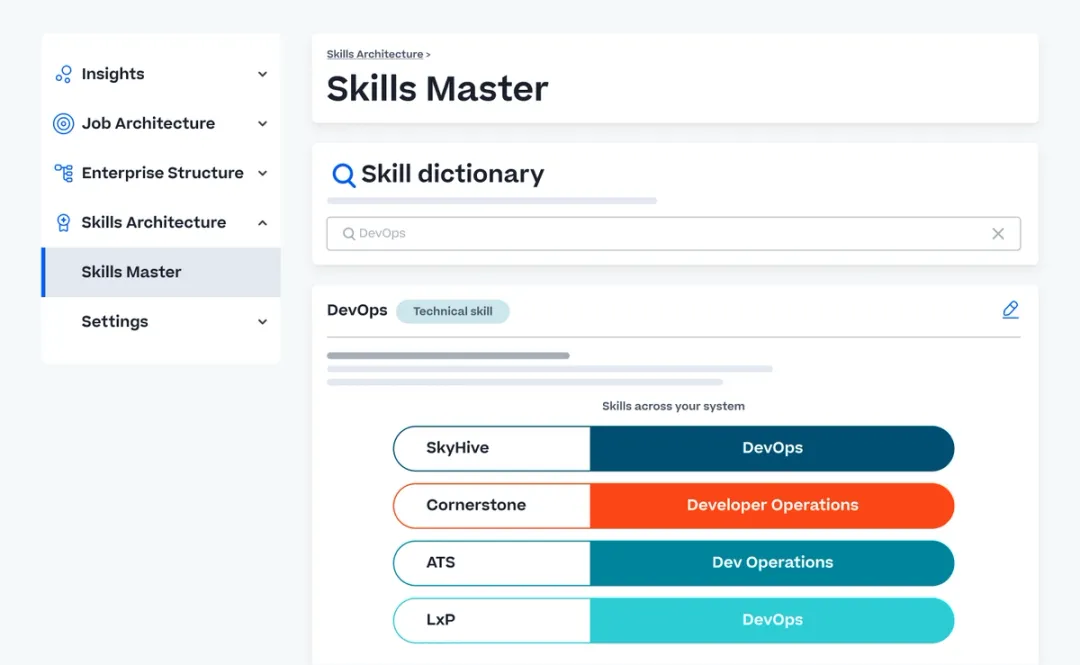Viewport: 1080px width, 665px height.
Task: Click the 'Skills across your system' caption
Action: [x=673, y=406]
